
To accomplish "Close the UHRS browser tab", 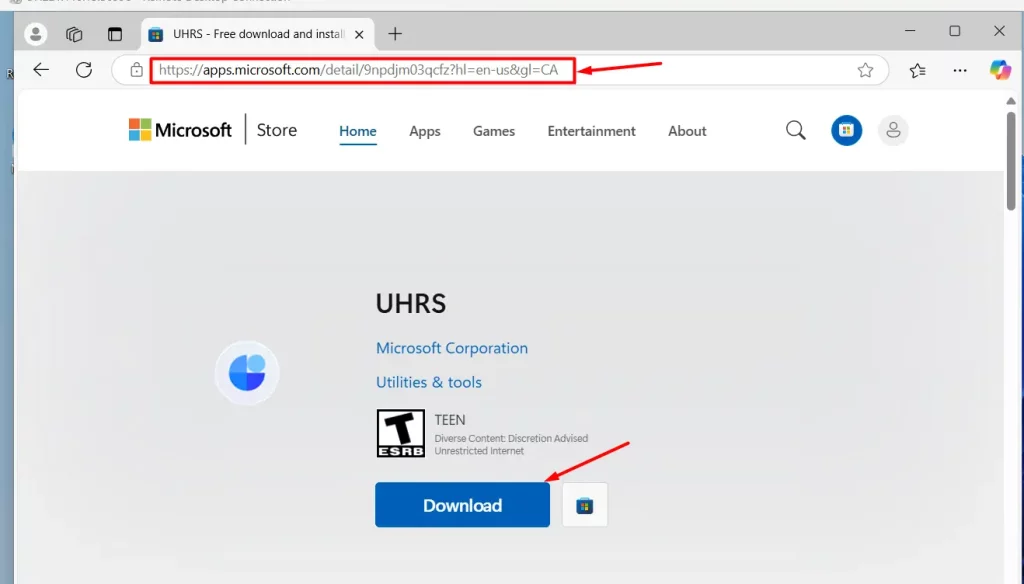I will (360, 34).
